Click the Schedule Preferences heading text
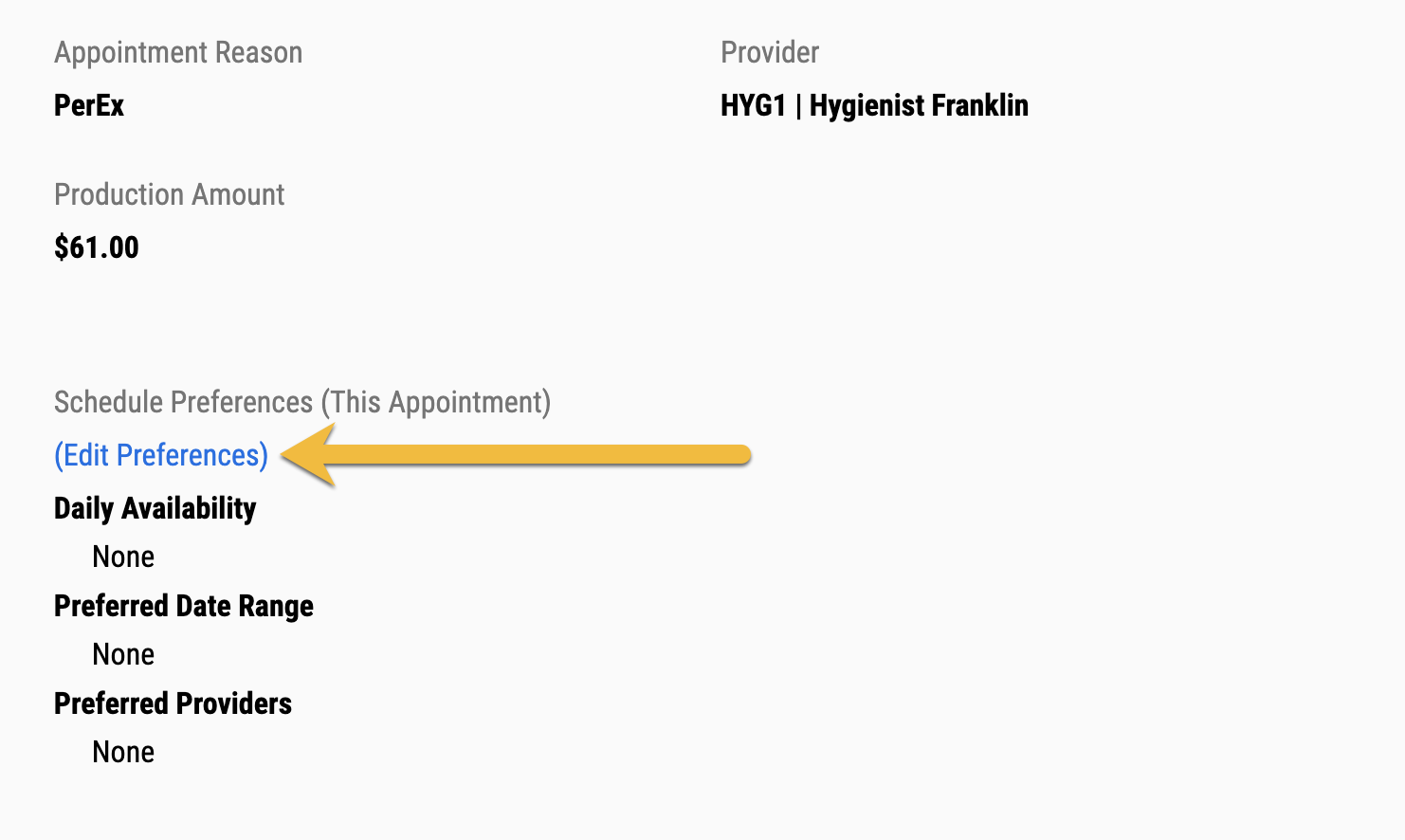The width and height of the screenshot is (1405, 840). pos(183,402)
